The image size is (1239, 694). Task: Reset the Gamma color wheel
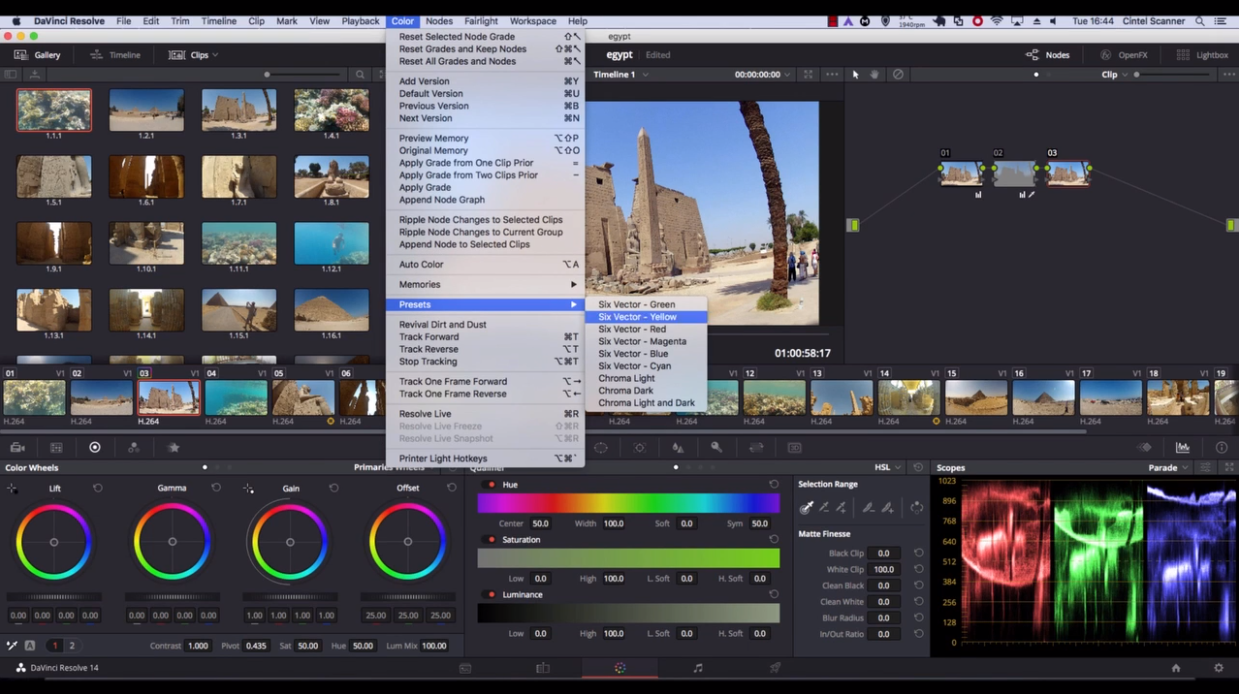216,488
